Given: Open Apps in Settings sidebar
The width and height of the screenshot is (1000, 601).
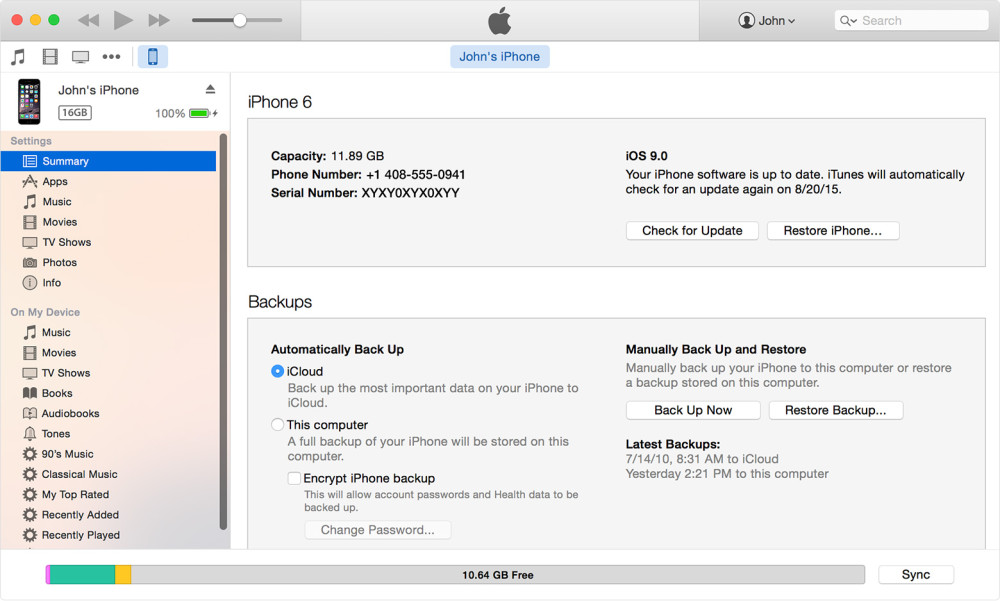Looking at the screenshot, I should [55, 181].
